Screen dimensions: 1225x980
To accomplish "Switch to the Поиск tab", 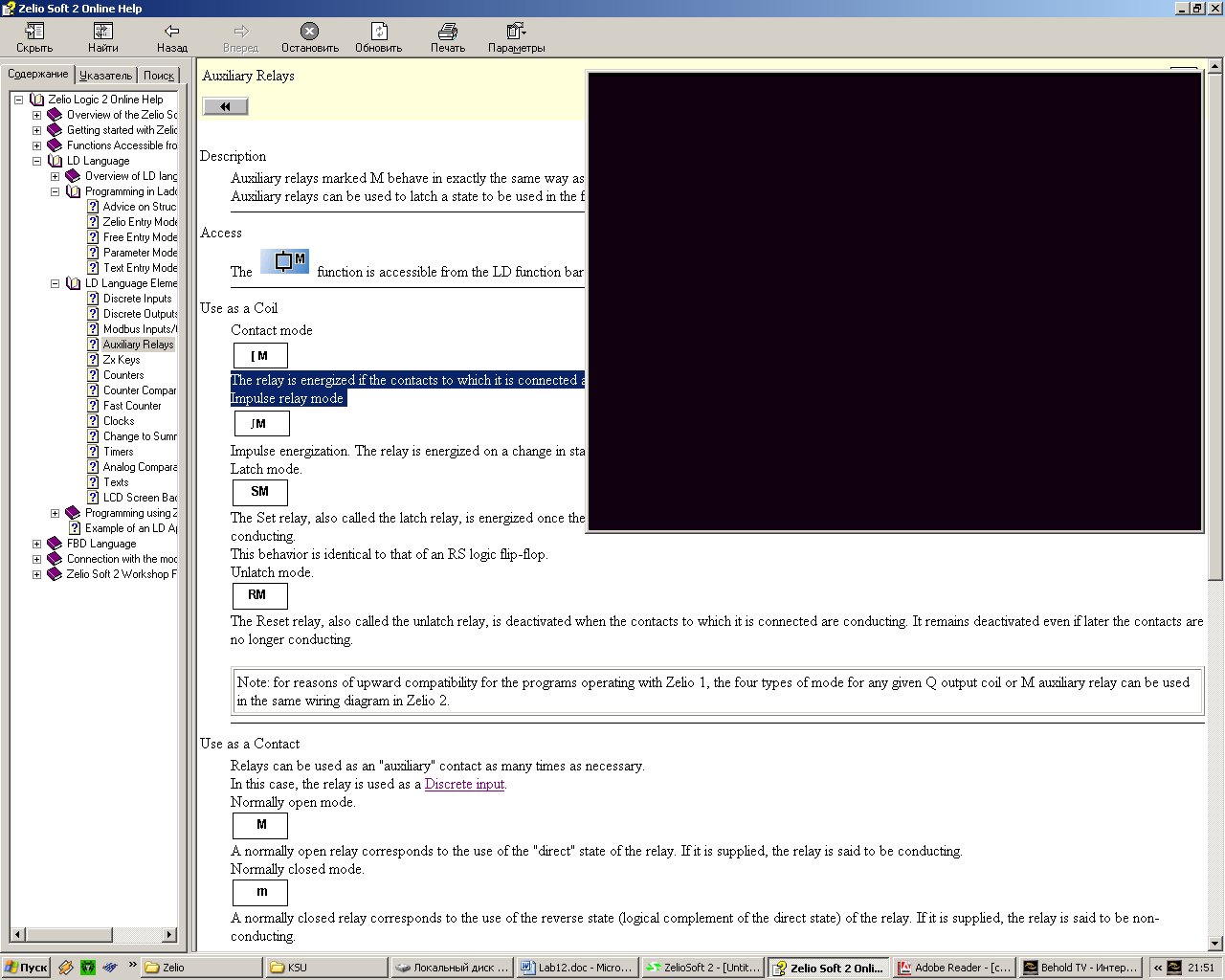I will point(159,76).
